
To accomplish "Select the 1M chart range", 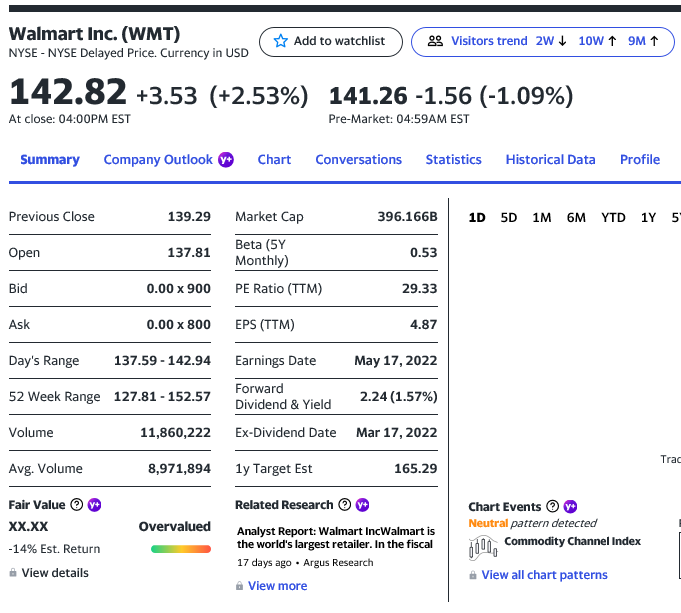I will click(x=542, y=218).
